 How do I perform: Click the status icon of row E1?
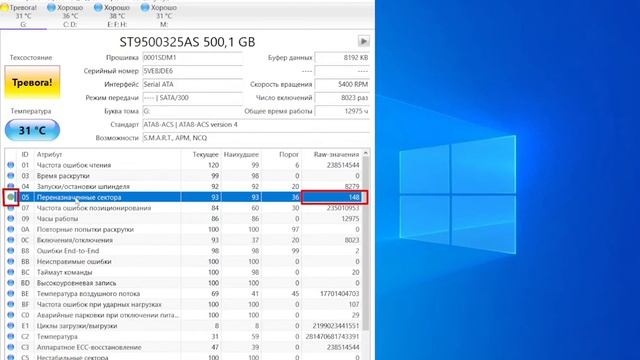point(11,326)
